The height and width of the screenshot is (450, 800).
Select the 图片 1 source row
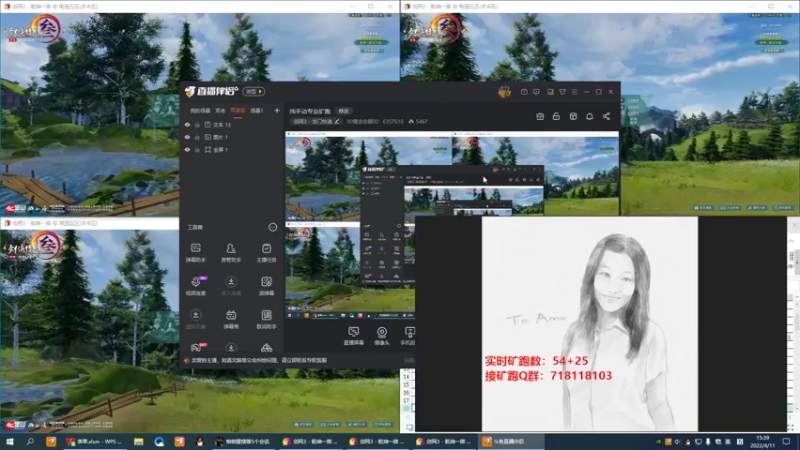(232, 137)
